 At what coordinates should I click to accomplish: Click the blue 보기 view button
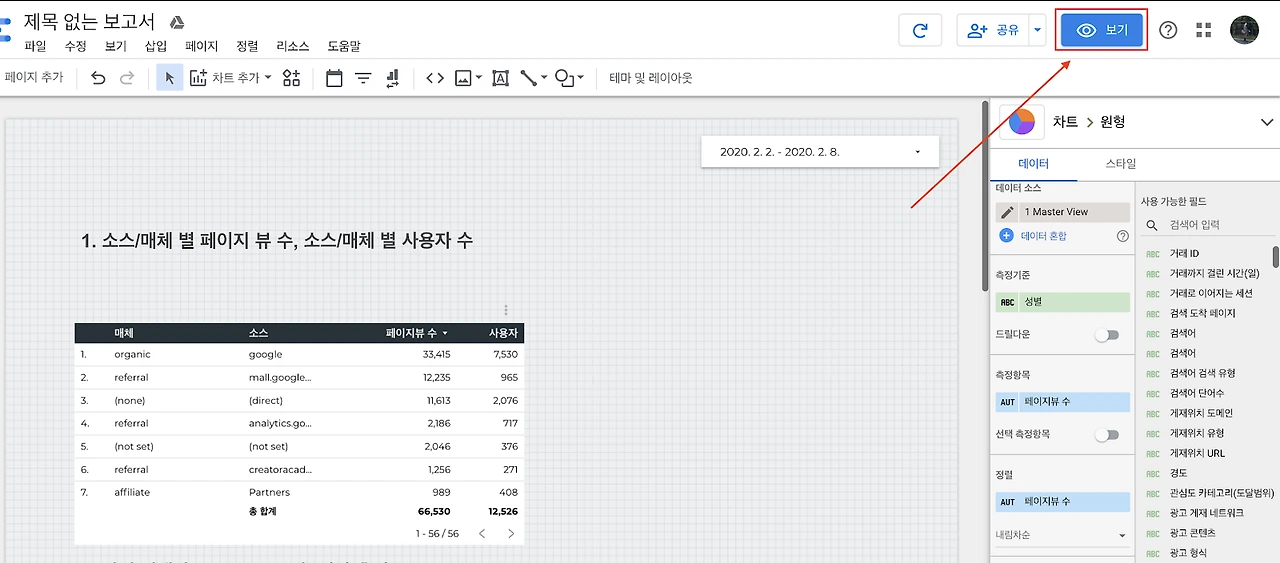[x=1101, y=30]
